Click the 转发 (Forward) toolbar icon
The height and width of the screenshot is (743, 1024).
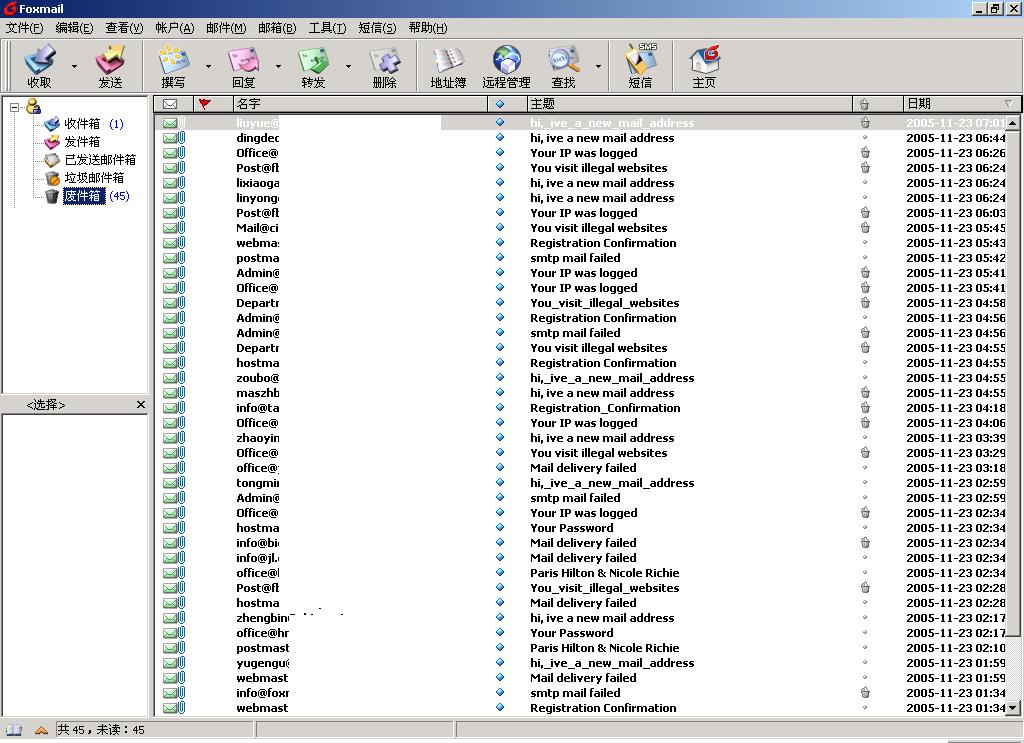[313, 66]
